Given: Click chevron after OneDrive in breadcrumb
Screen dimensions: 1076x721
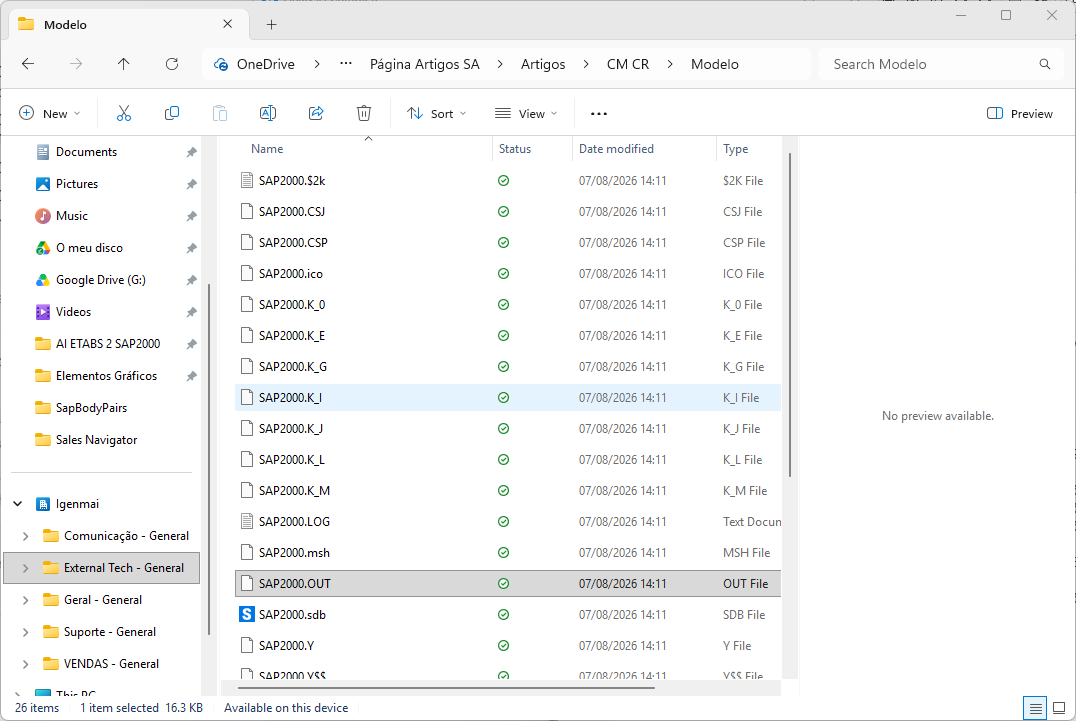Looking at the screenshot, I should pyautogui.click(x=317, y=64).
